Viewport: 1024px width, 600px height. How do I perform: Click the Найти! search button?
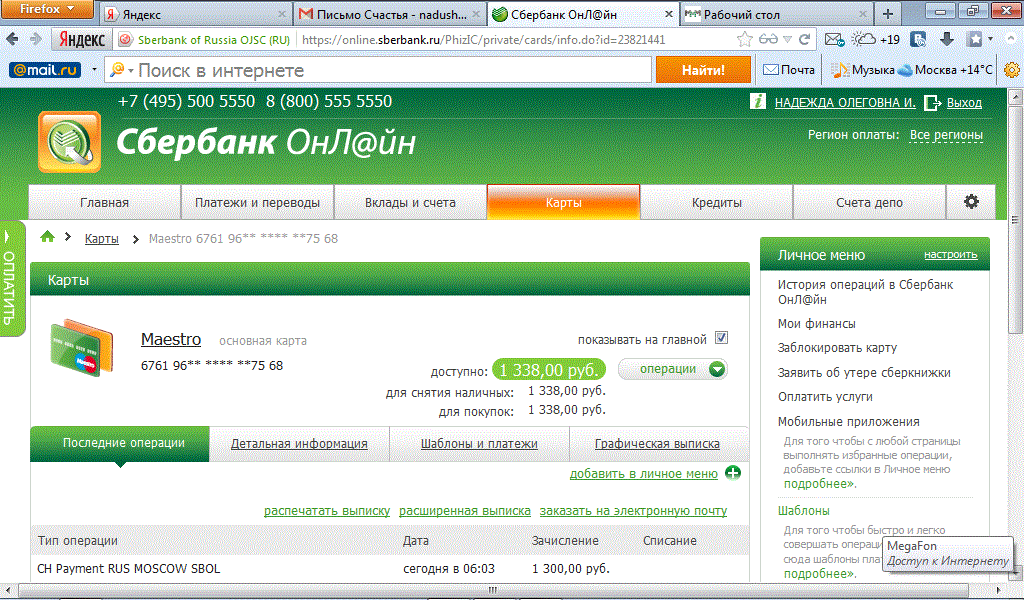(703, 69)
